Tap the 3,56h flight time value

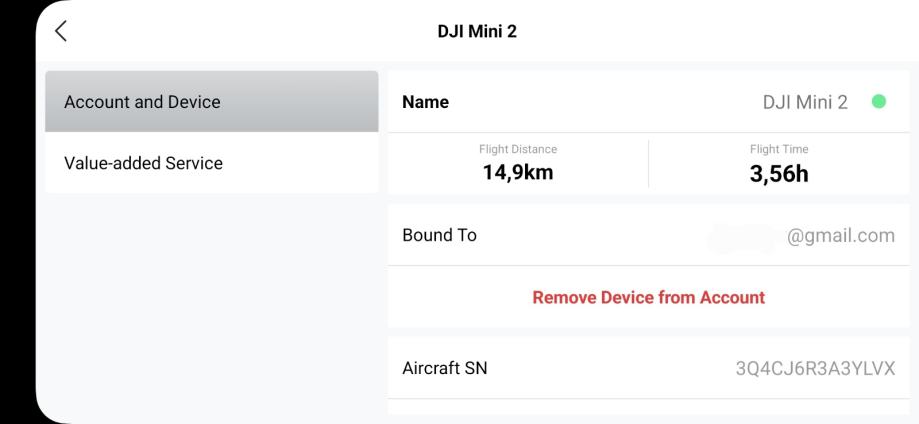pos(779,174)
